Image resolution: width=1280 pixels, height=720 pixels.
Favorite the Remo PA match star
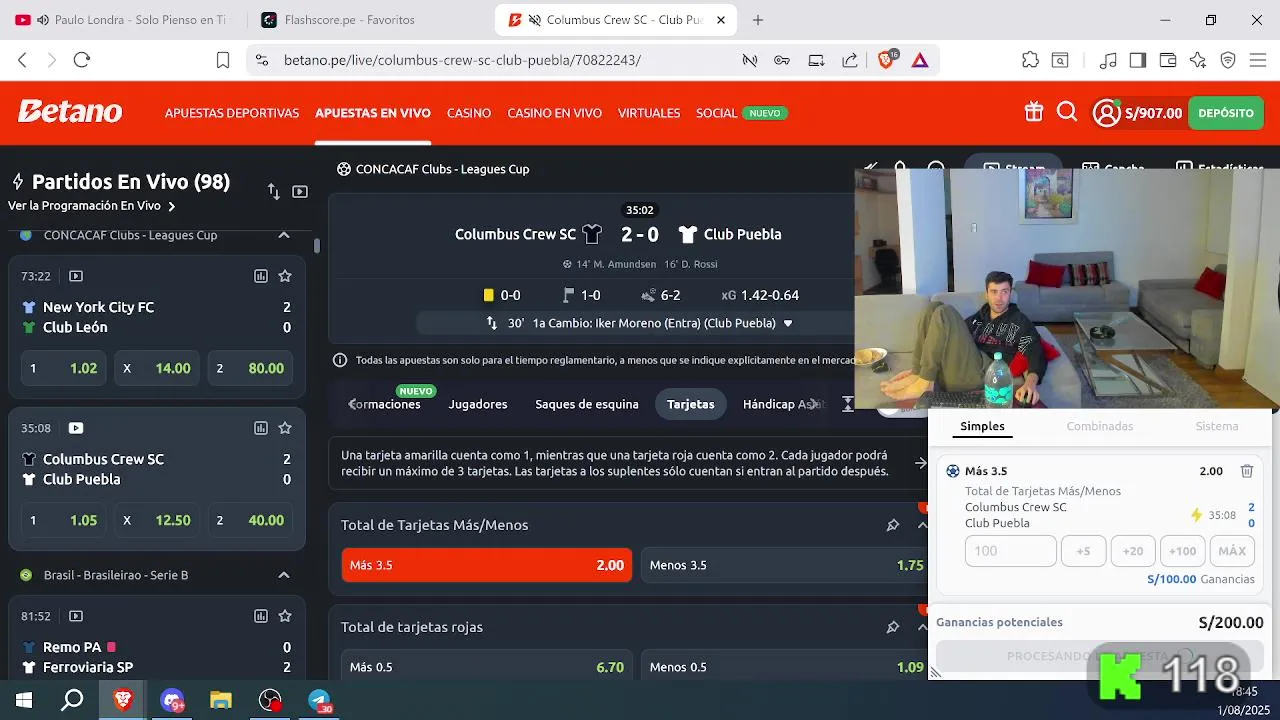pos(285,616)
